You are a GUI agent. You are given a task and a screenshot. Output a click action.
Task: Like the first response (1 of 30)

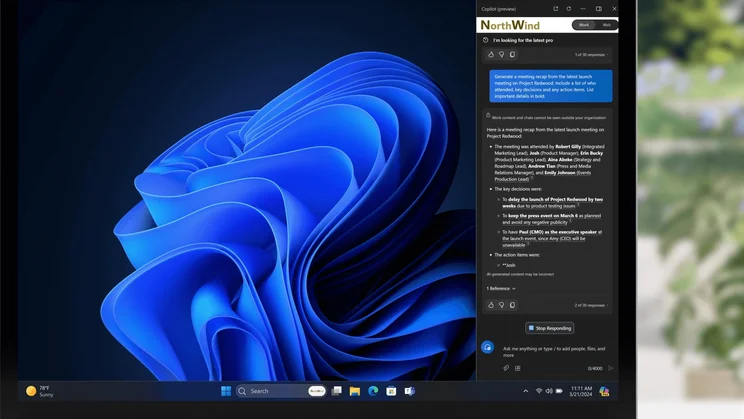(491, 55)
